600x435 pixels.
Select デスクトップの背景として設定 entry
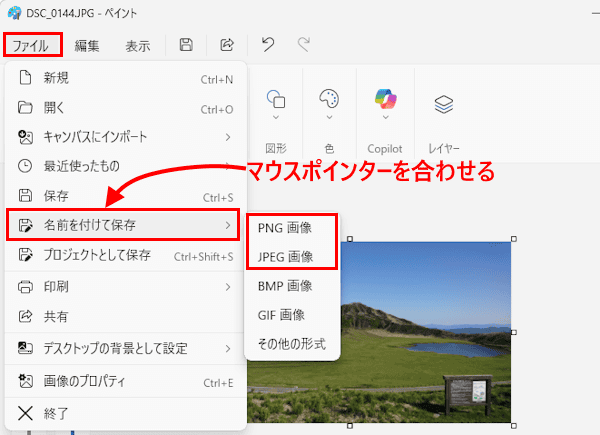(x=126, y=348)
